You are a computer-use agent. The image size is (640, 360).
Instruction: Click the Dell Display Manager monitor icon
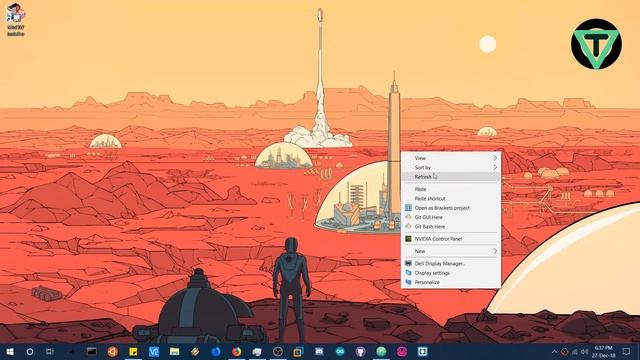[408, 264]
